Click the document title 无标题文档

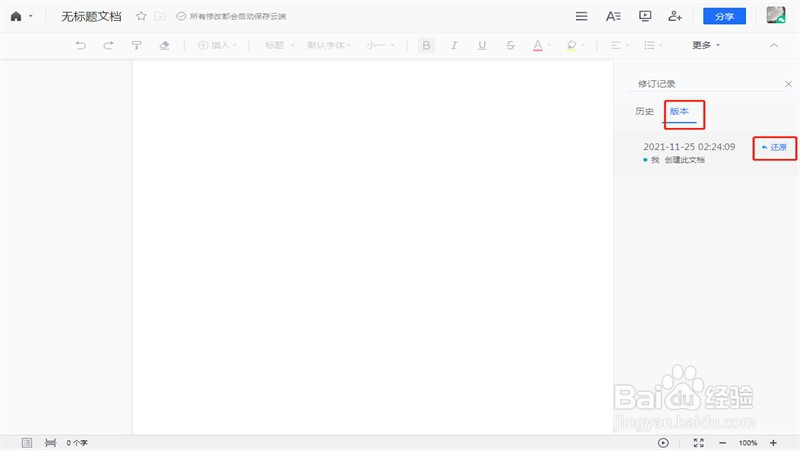point(91,16)
